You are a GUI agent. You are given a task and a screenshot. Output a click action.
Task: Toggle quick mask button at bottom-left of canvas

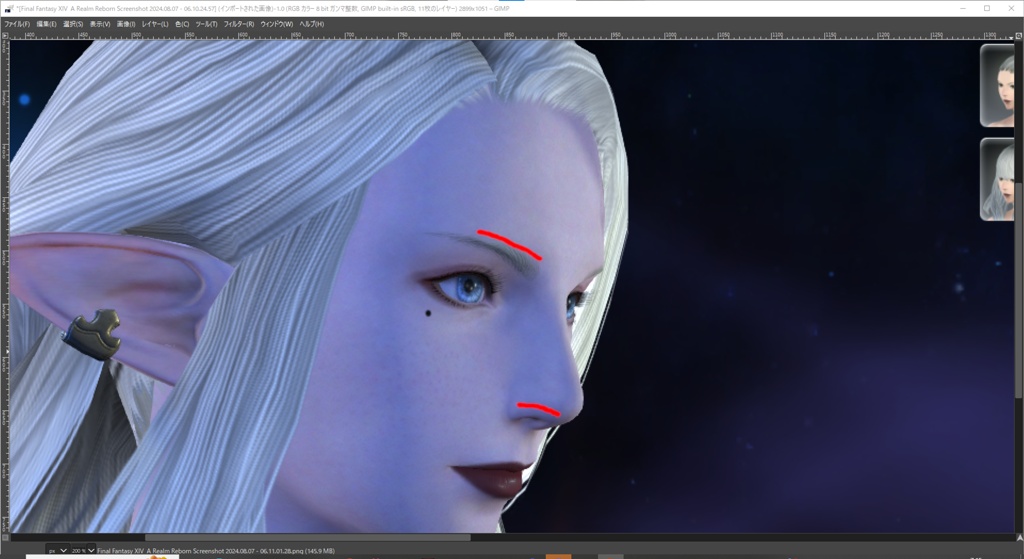[x=6, y=537]
